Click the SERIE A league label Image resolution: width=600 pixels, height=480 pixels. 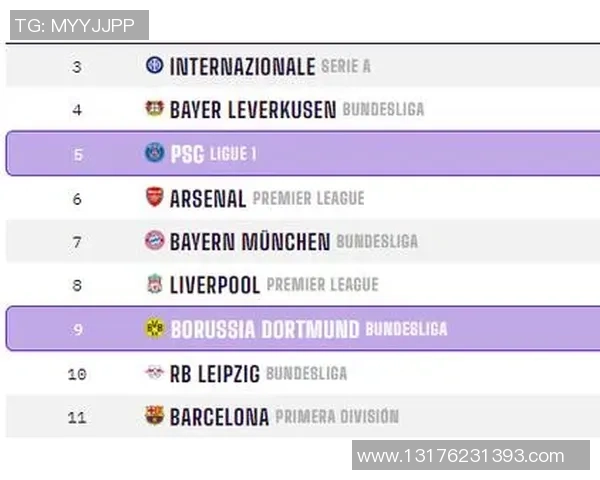coord(346,67)
